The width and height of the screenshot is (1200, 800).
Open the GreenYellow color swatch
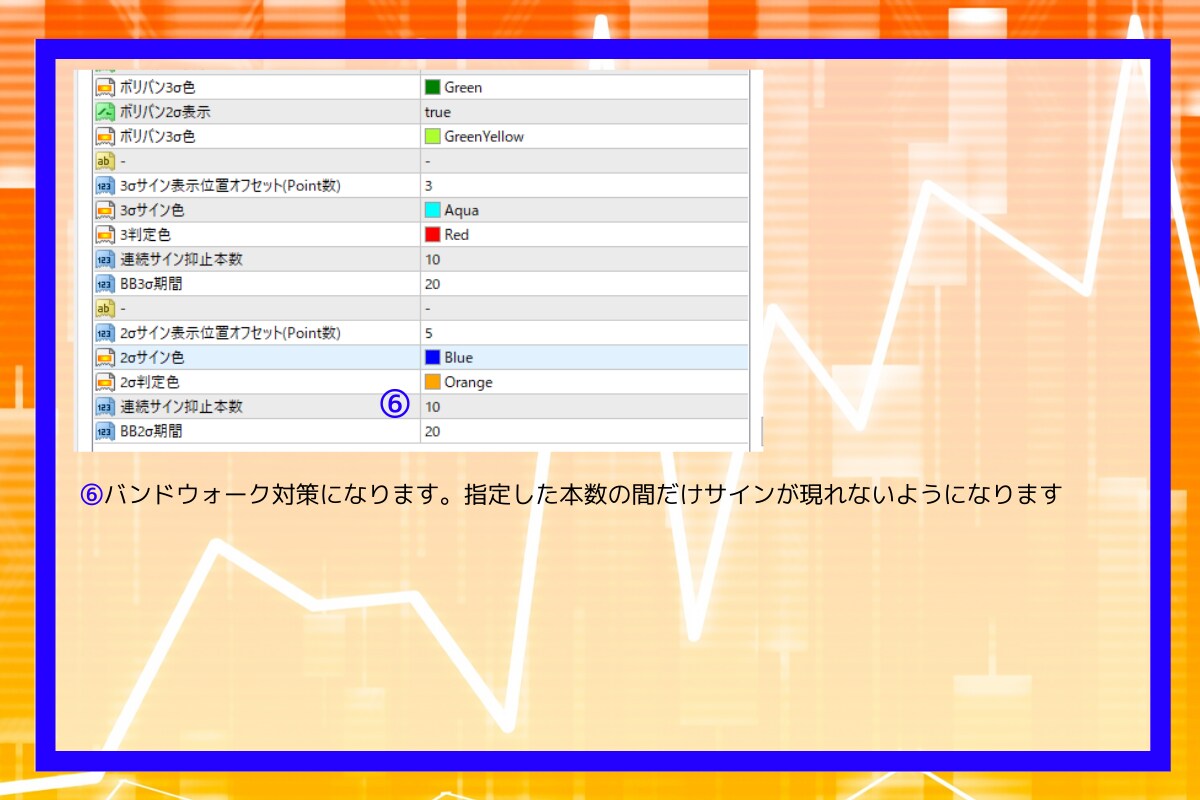click(x=432, y=136)
